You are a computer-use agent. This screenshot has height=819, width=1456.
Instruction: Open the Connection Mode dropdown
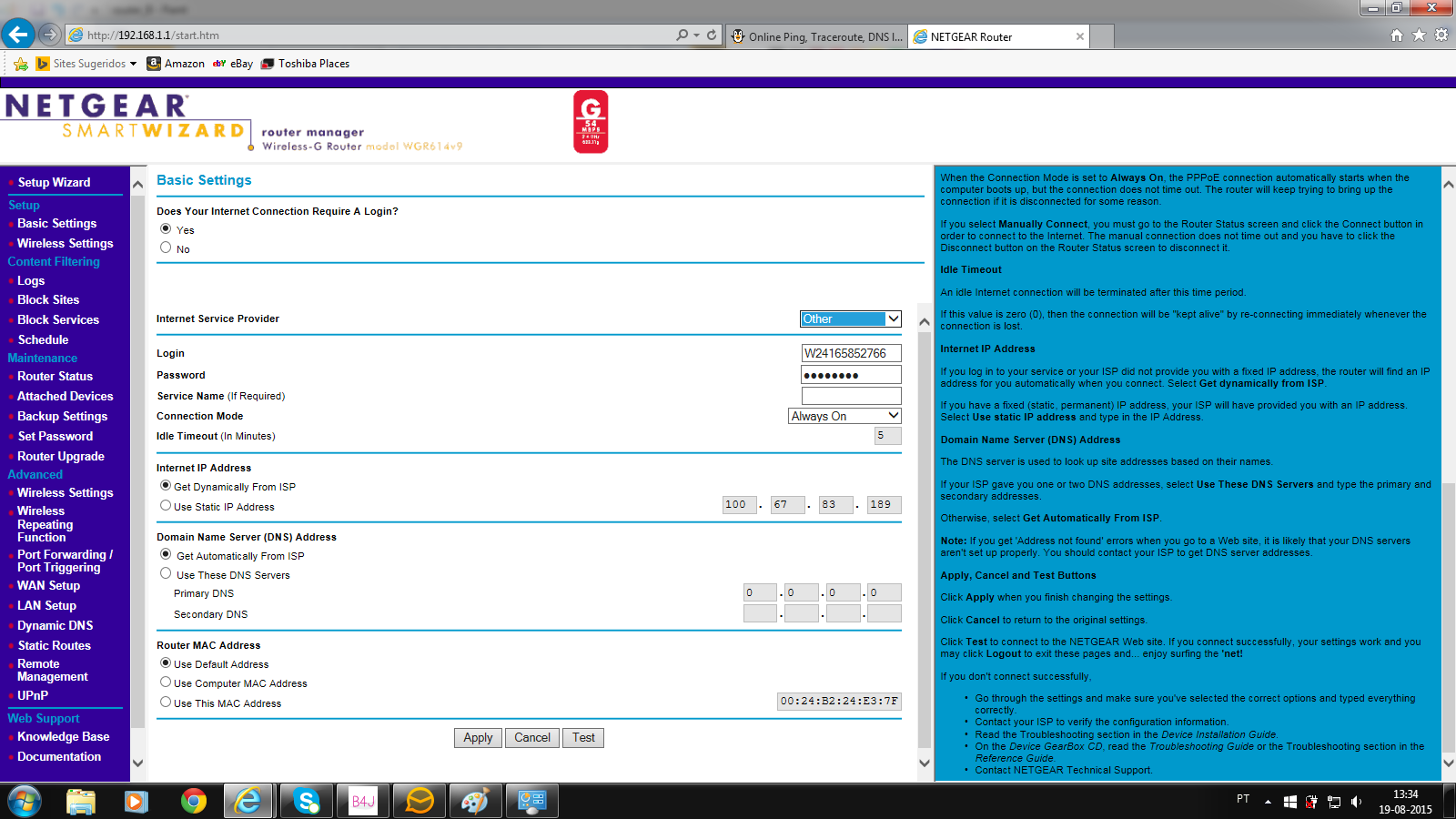click(845, 416)
